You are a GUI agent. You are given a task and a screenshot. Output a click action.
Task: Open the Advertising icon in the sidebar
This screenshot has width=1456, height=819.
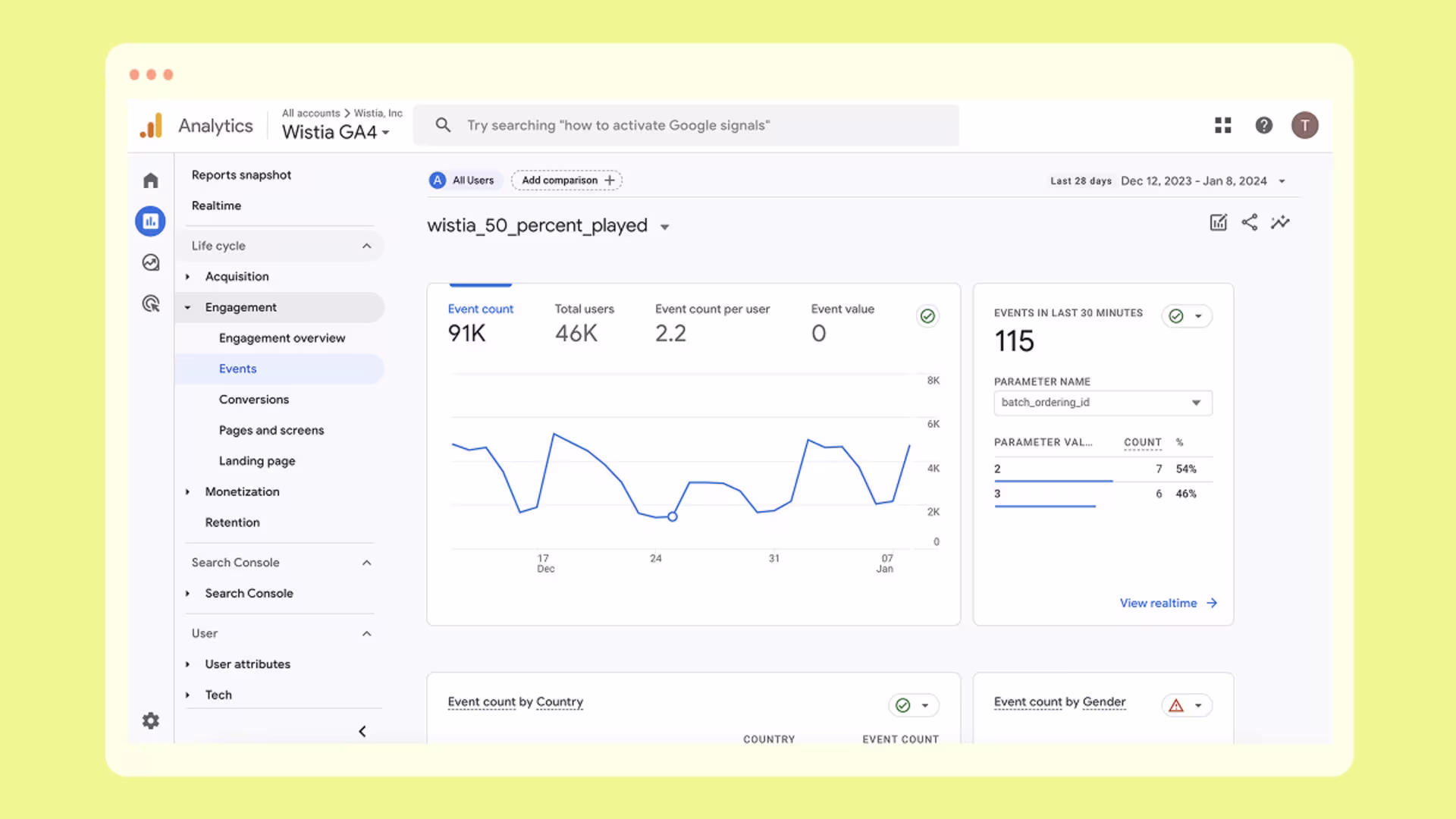tap(150, 304)
